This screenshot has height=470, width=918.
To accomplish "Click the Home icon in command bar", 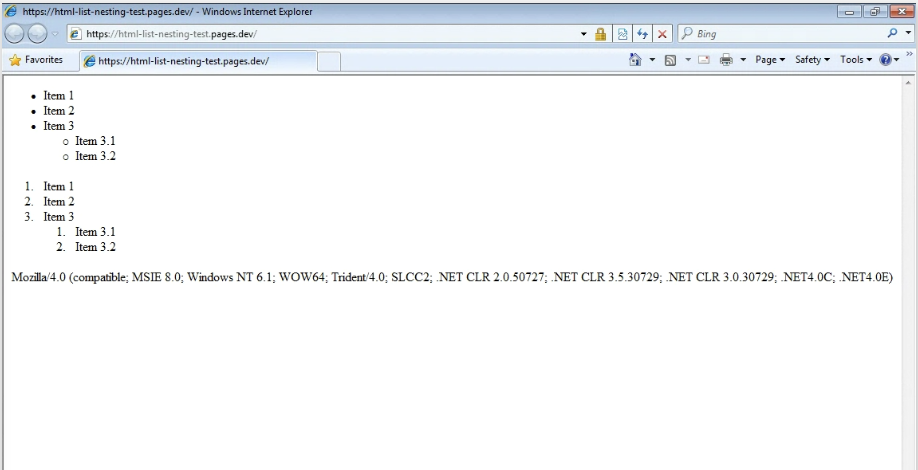I will [635, 60].
